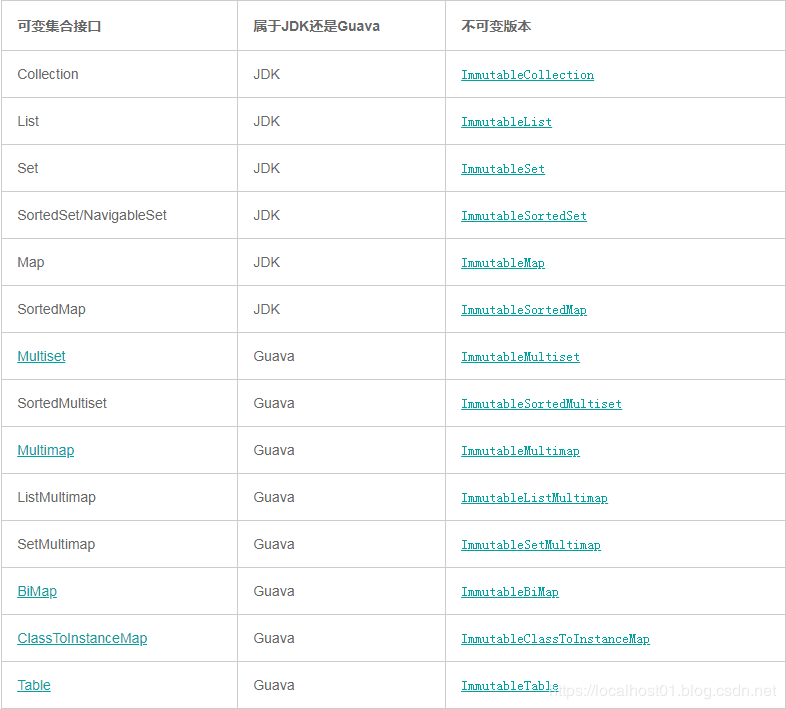
Task: Open the ImmutableSortedMultiset link
Action: [541, 404]
